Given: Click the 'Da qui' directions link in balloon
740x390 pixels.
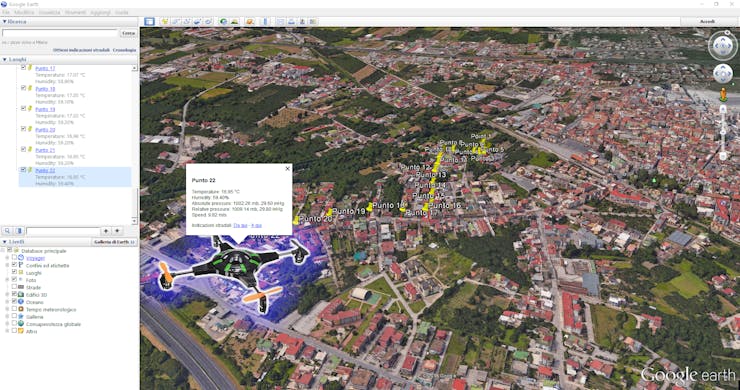Looking at the screenshot, I should [240, 225].
